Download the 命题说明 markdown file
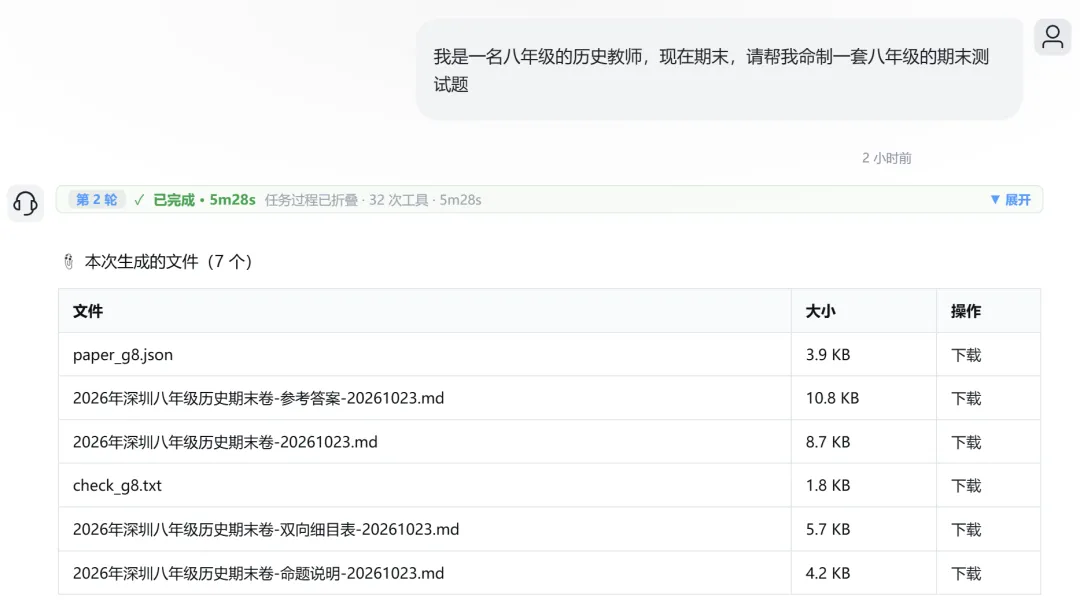The image size is (1080, 607). 966,573
